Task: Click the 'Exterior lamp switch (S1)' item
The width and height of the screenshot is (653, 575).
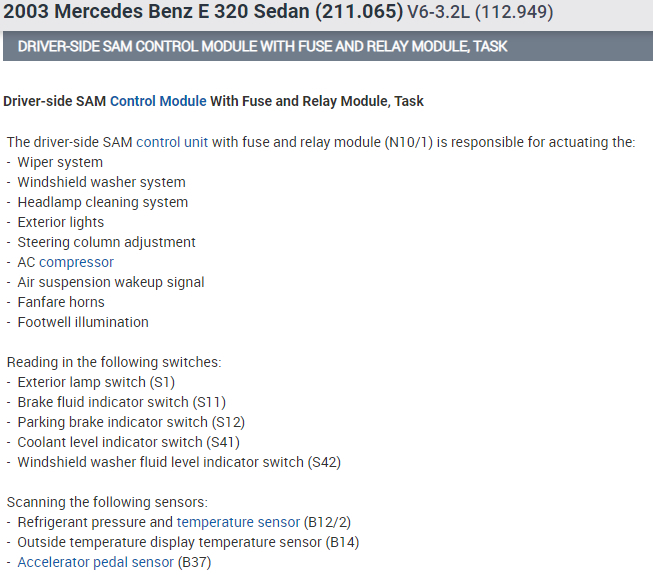Action: pos(96,382)
